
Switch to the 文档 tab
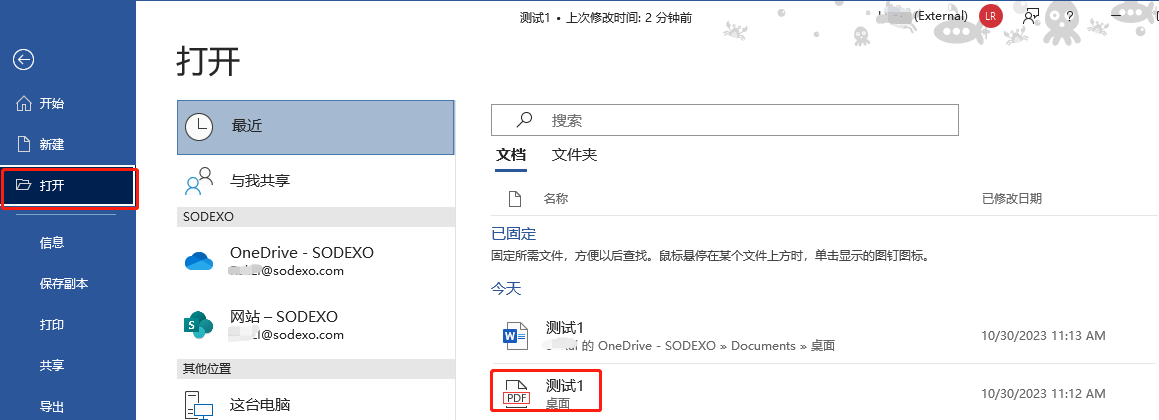(511, 155)
